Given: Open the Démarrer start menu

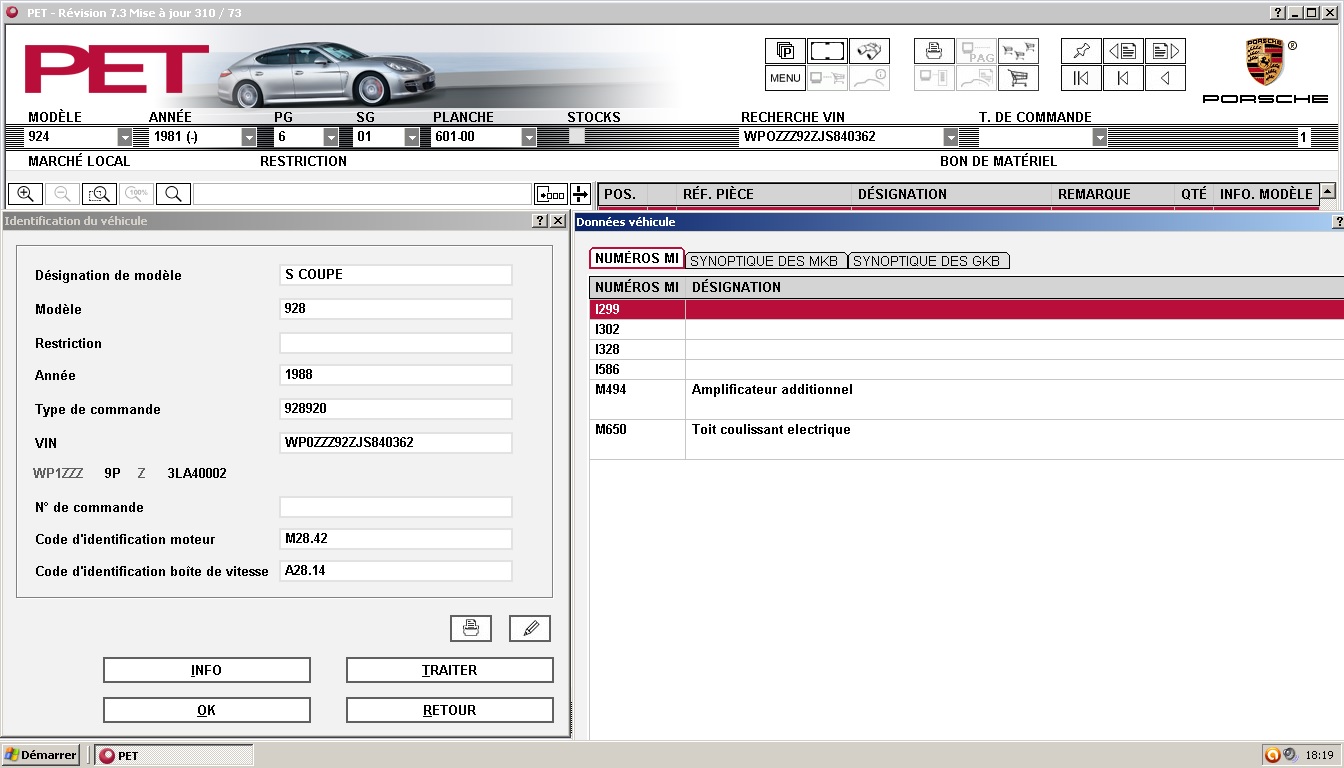Looking at the screenshot, I should [x=41, y=755].
